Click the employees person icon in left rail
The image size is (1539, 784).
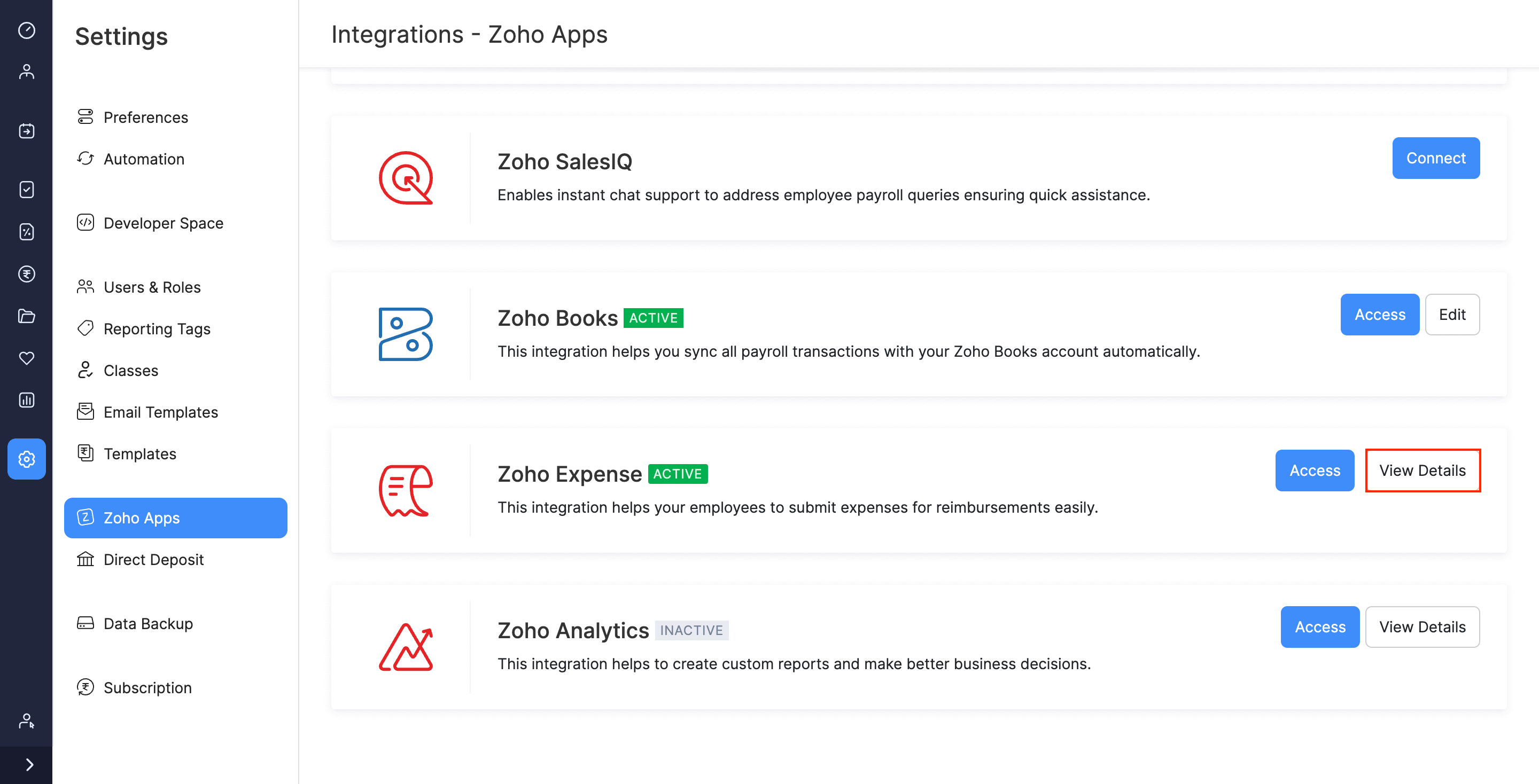tap(26, 72)
